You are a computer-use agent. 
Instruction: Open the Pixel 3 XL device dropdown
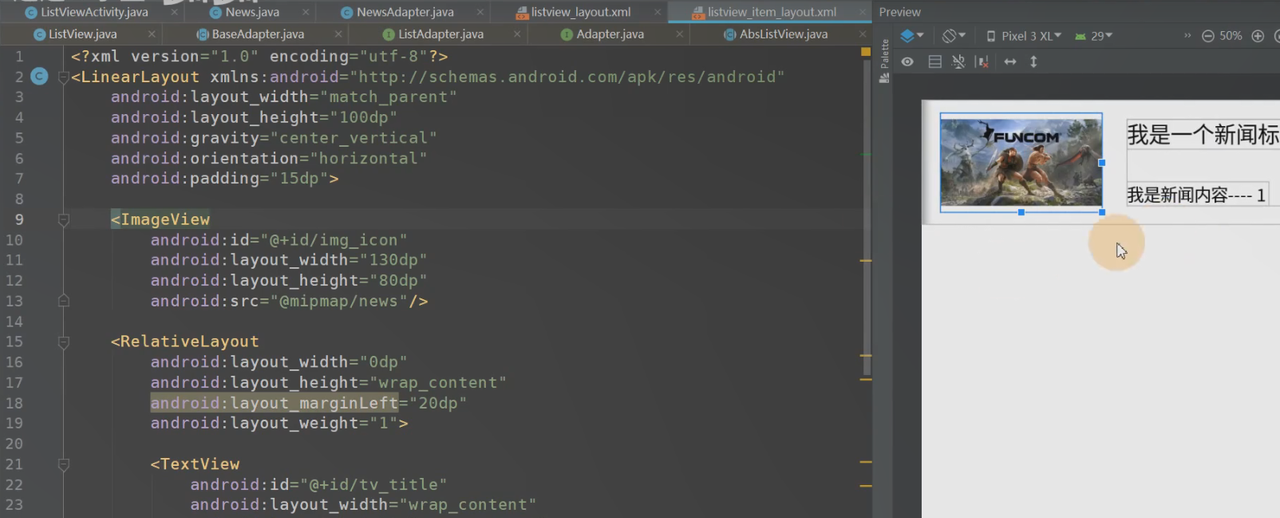pos(1024,36)
